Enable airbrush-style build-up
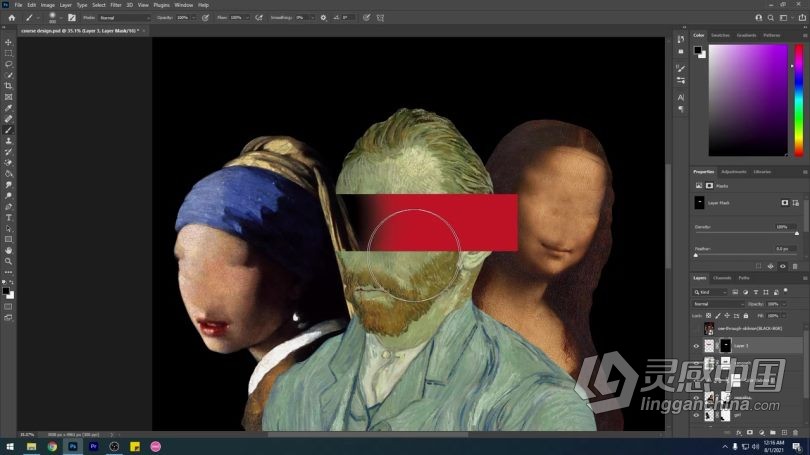 click(x=259, y=18)
